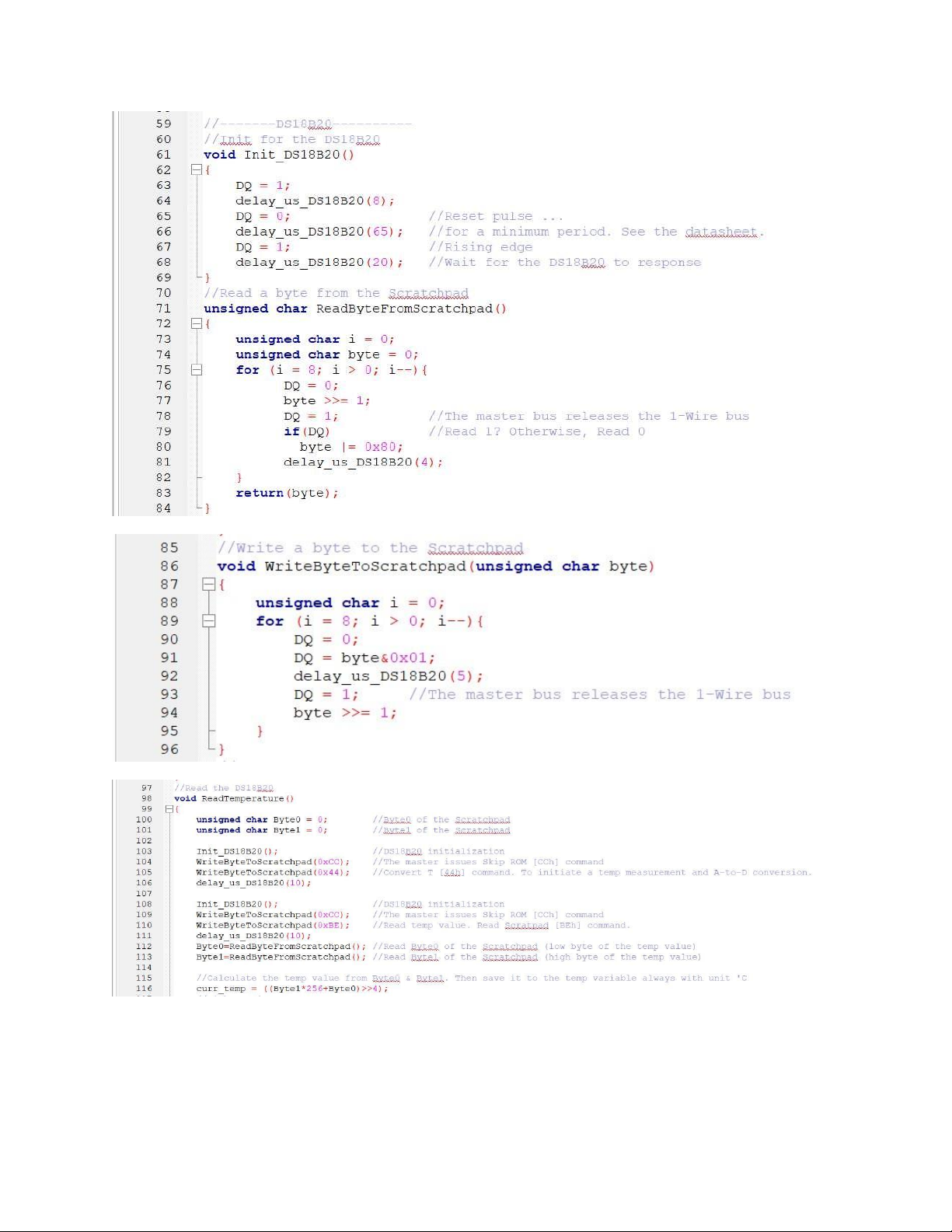The height and width of the screenshot is (1232, 952).
Task: Click the 'delay_us_DS18B20(65);' call
Action: [x=319, y=232]
